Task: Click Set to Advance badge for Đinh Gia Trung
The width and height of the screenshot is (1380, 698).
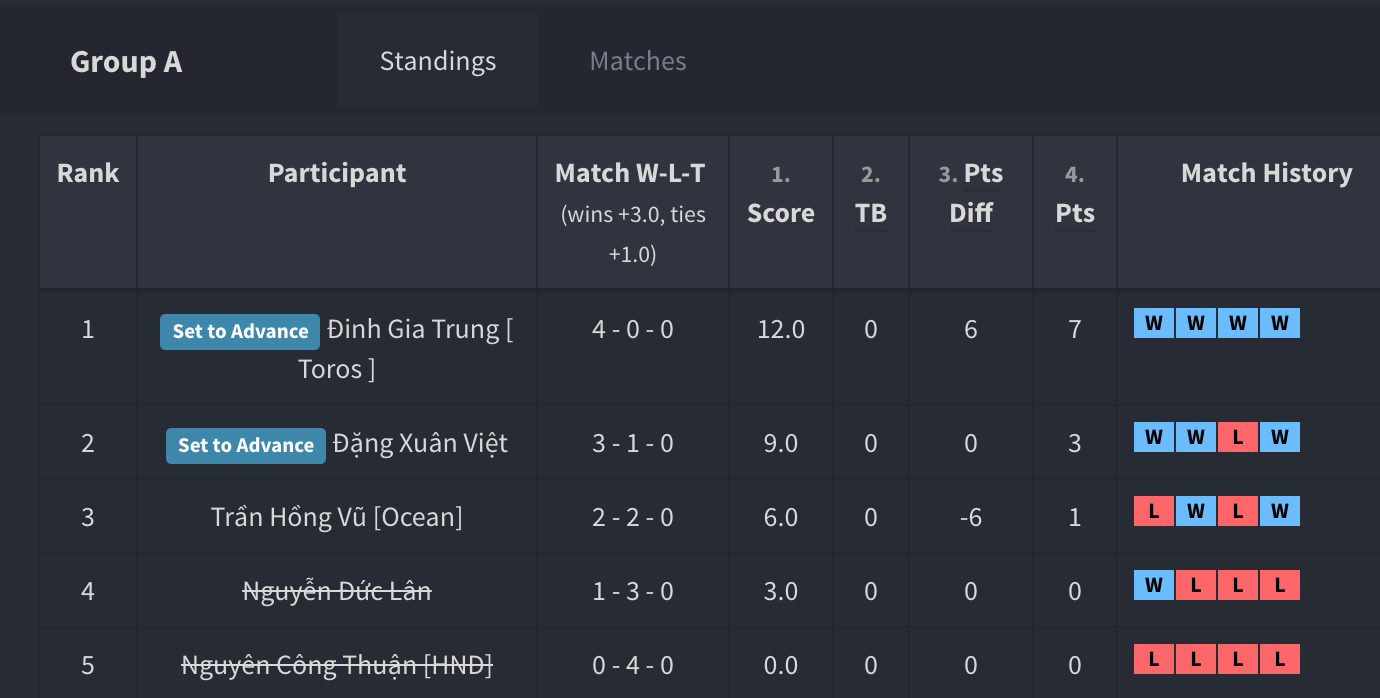Action: [x=240, y=331]
